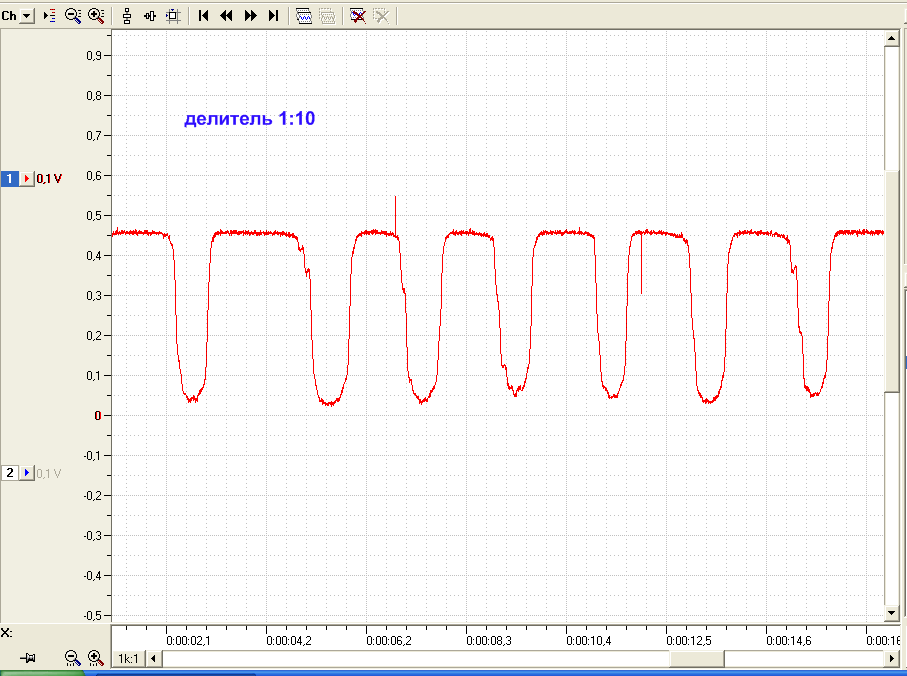Screen dimensions: 907x676
Task: Click the waveform windows icon in toolbar
Action: (304, 16)
